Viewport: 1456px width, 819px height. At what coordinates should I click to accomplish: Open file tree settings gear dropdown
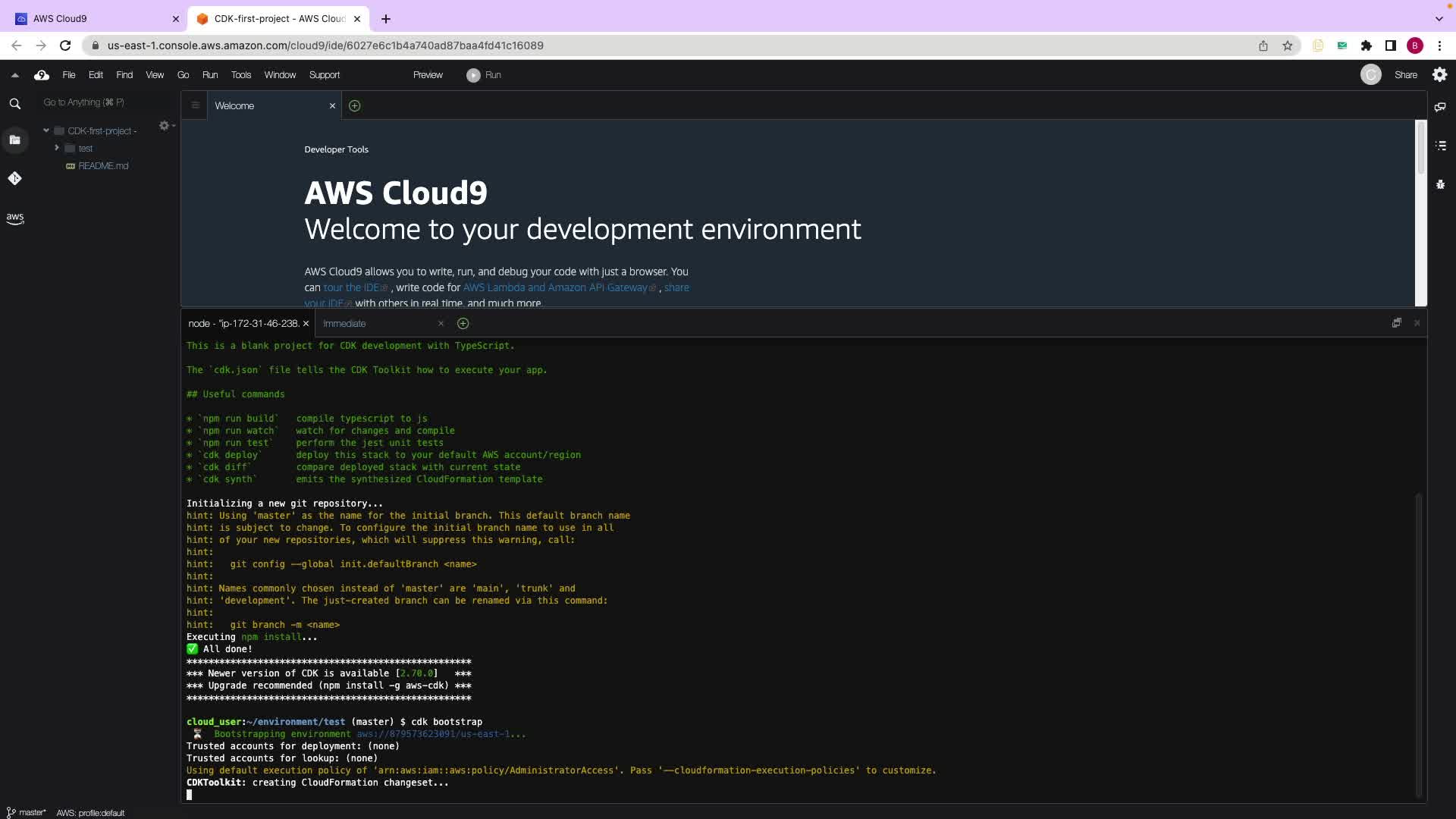click(165, 126)
